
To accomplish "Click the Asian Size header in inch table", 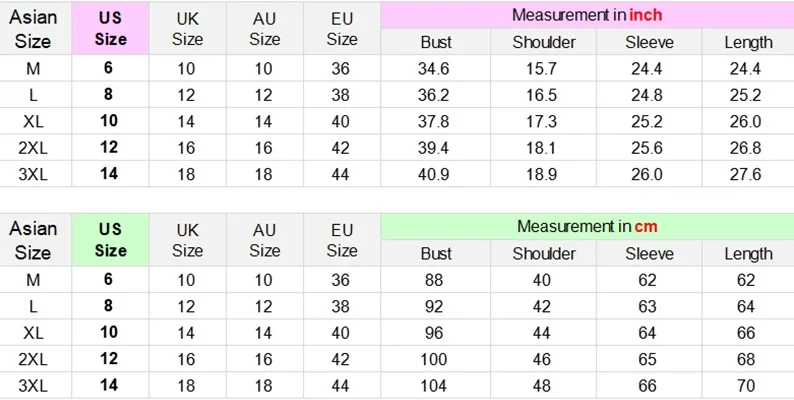I will point(33,29).
